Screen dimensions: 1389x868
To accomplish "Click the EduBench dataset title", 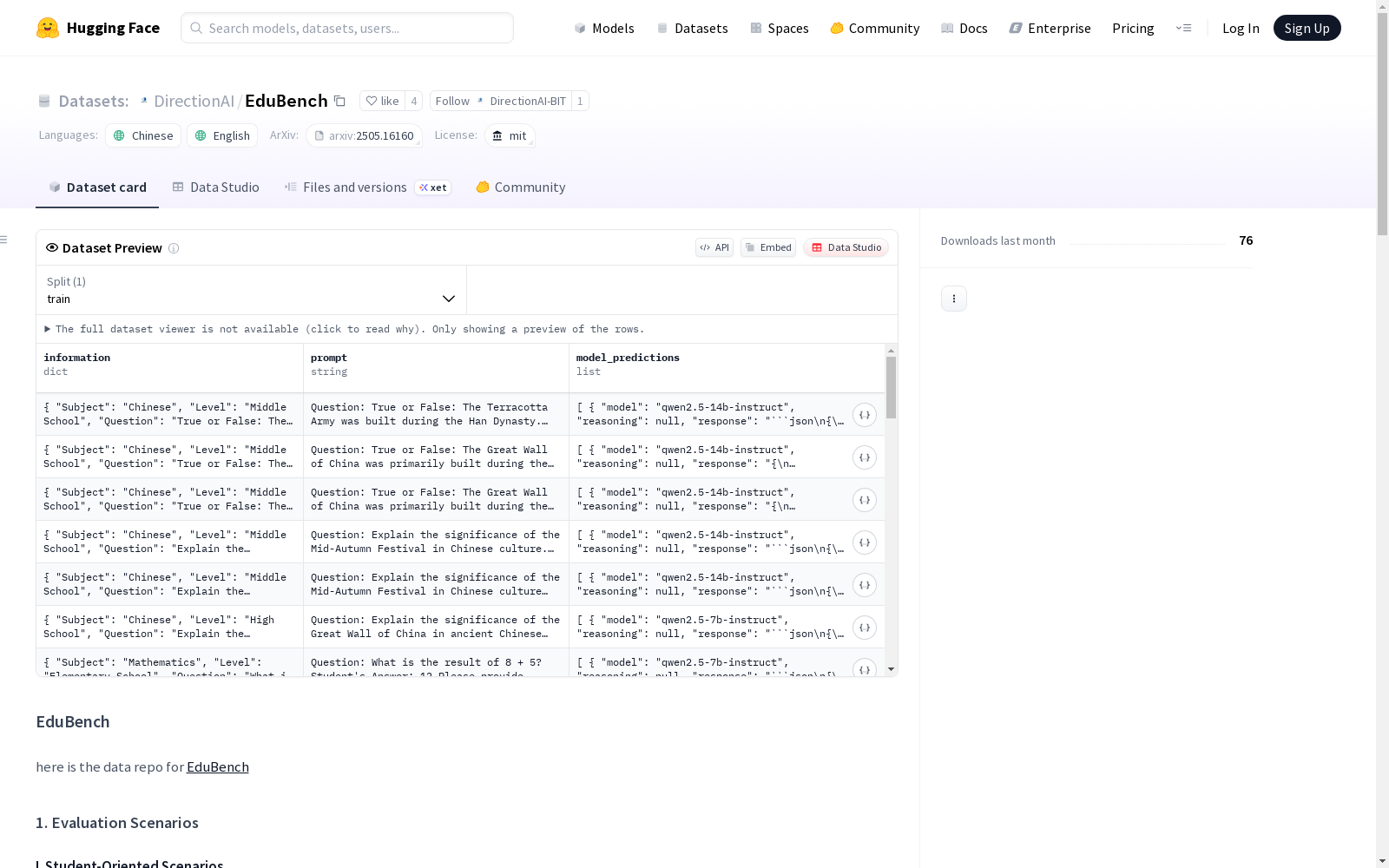I will coord(286,101).
